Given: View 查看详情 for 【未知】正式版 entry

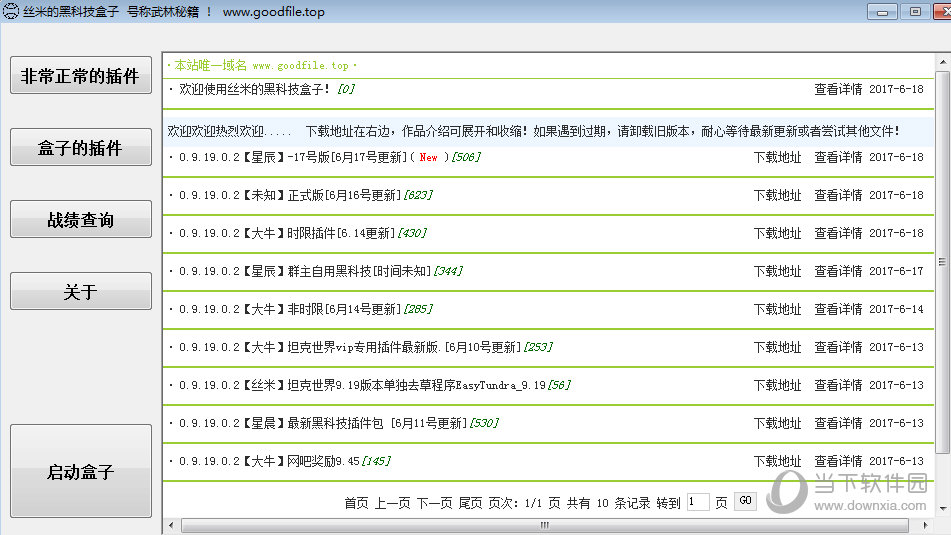Looking at the screenshot, I should (x=838, y=195).
